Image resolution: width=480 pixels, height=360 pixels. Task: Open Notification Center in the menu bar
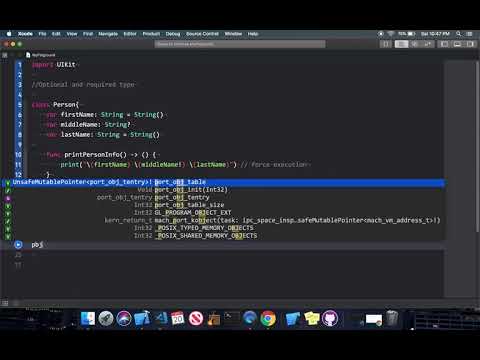[469, 34]
